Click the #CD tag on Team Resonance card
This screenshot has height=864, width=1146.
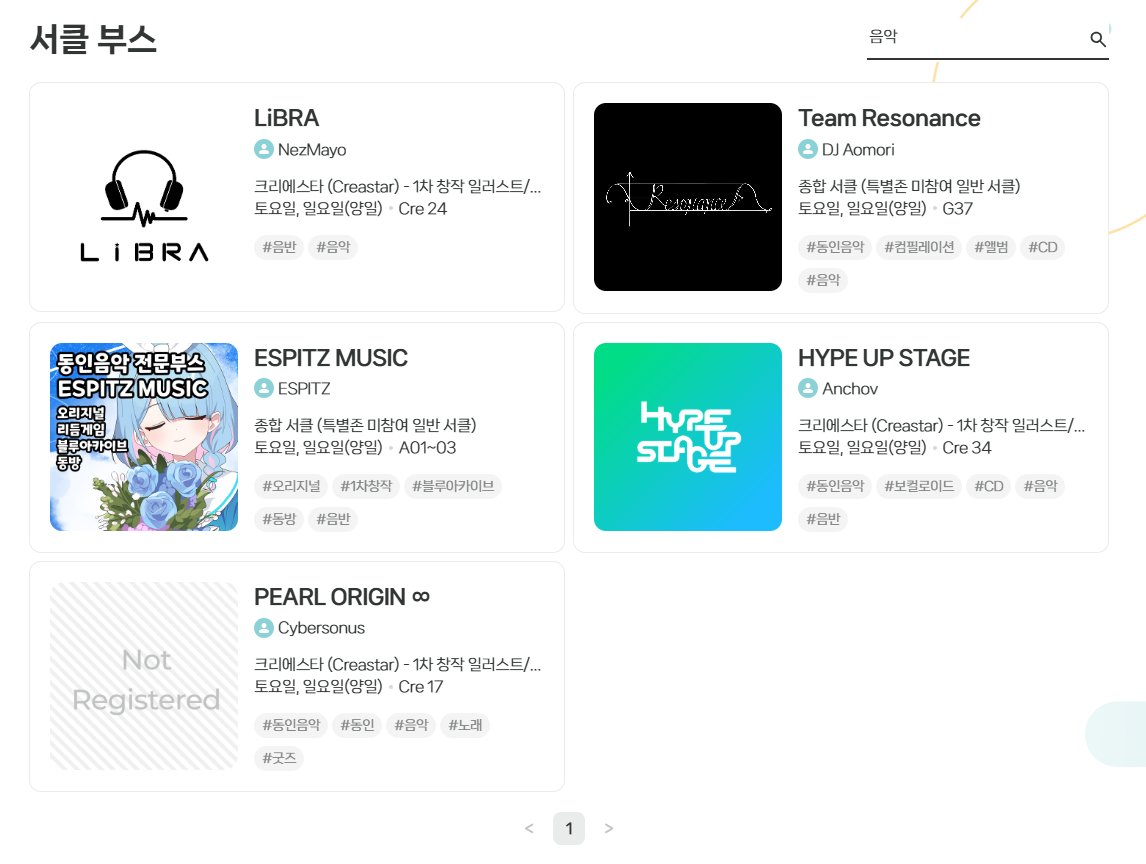tap(1043, 247)
